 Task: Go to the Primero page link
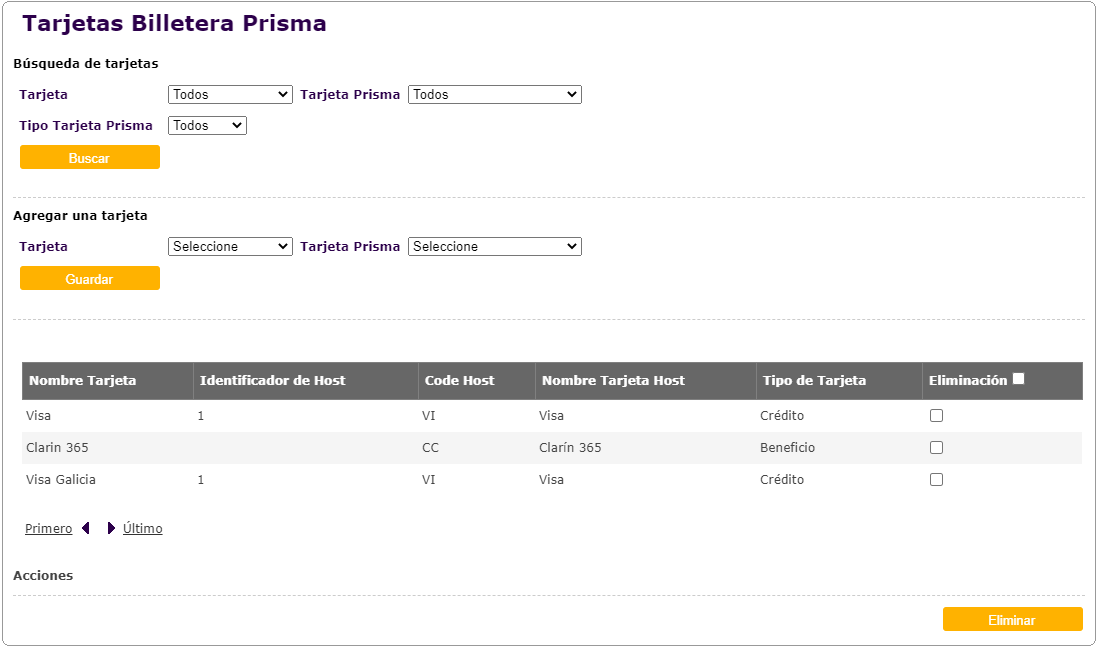tap(48, 529)
